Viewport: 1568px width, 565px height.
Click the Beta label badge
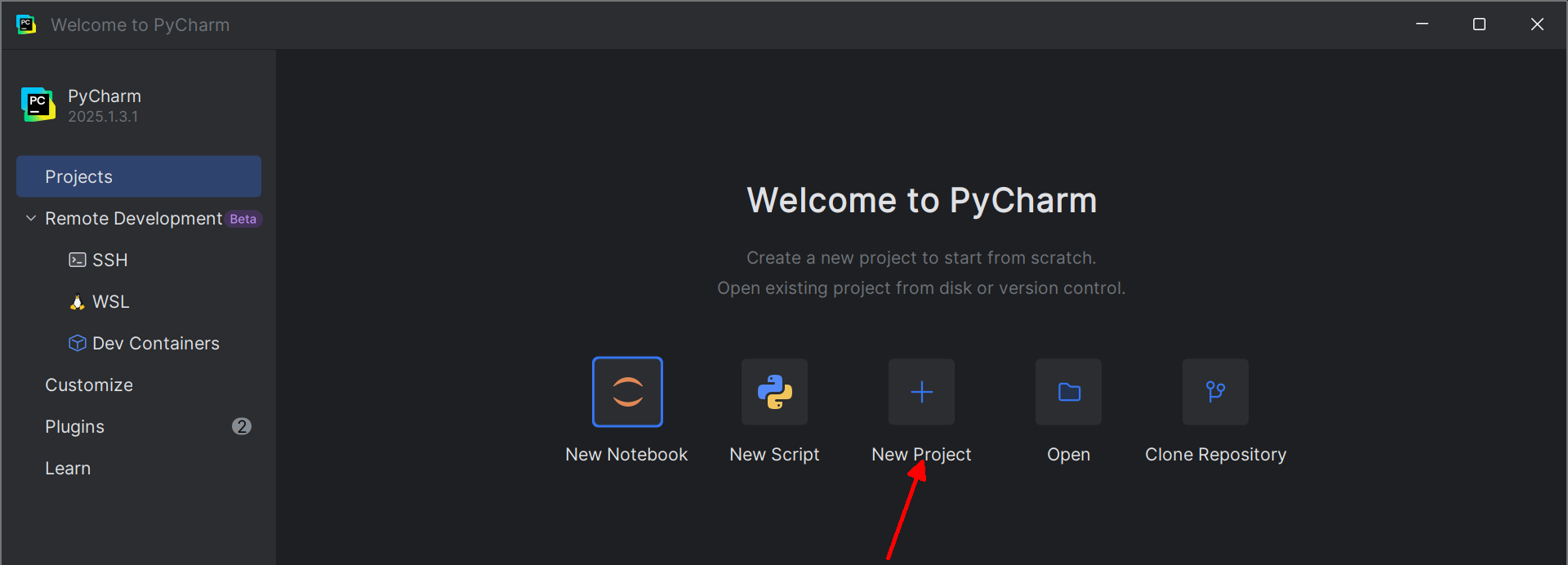(243, 219)
